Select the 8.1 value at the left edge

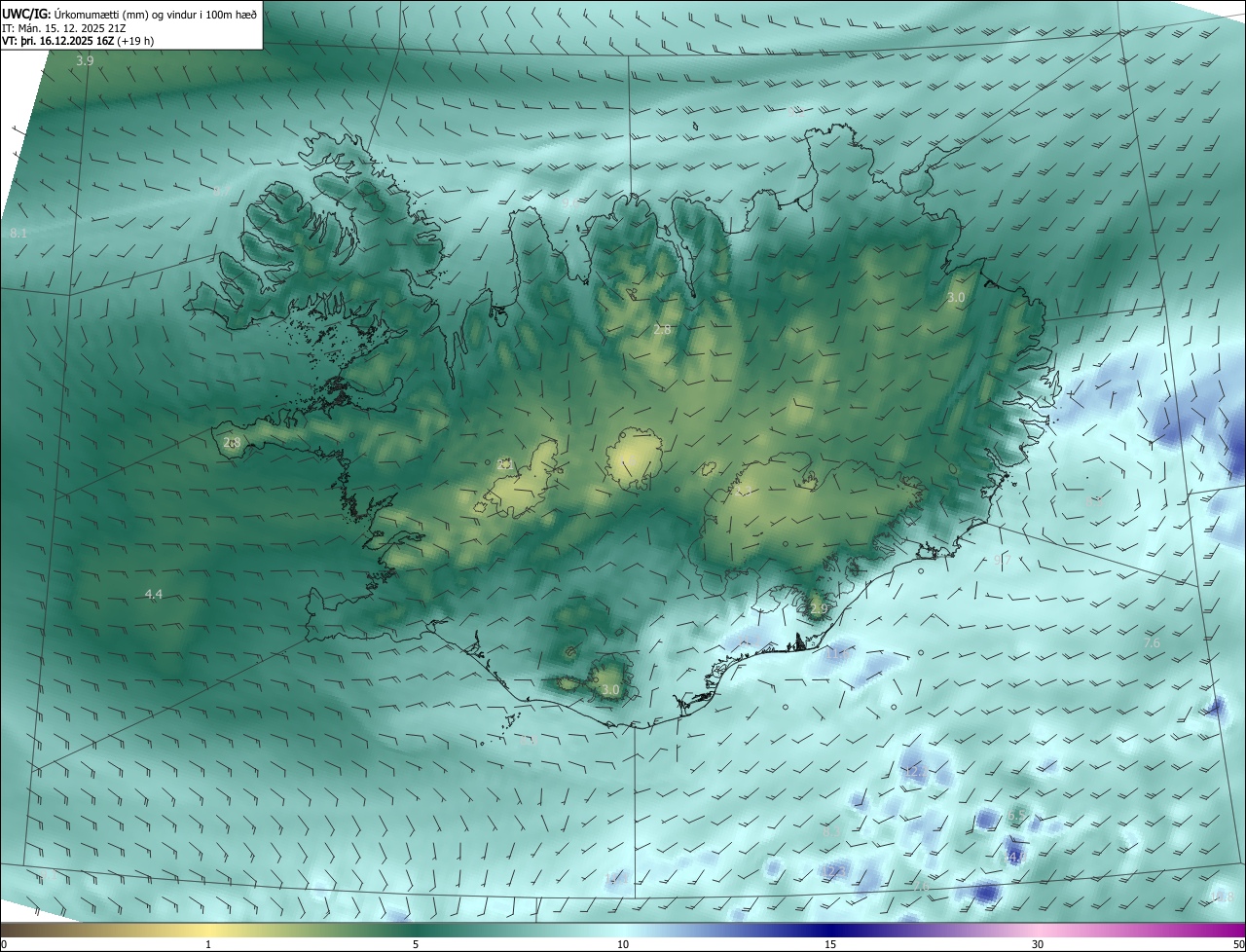(x=18, y=234)
